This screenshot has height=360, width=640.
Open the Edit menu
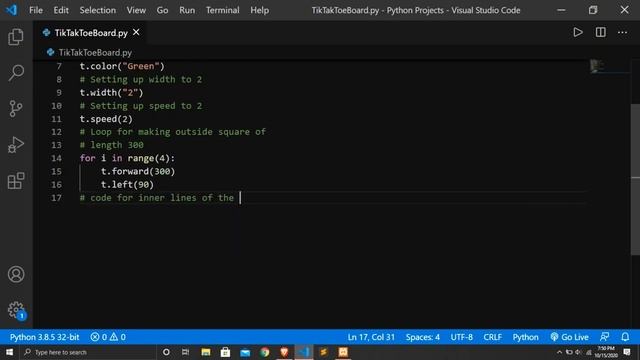(61, 10)
